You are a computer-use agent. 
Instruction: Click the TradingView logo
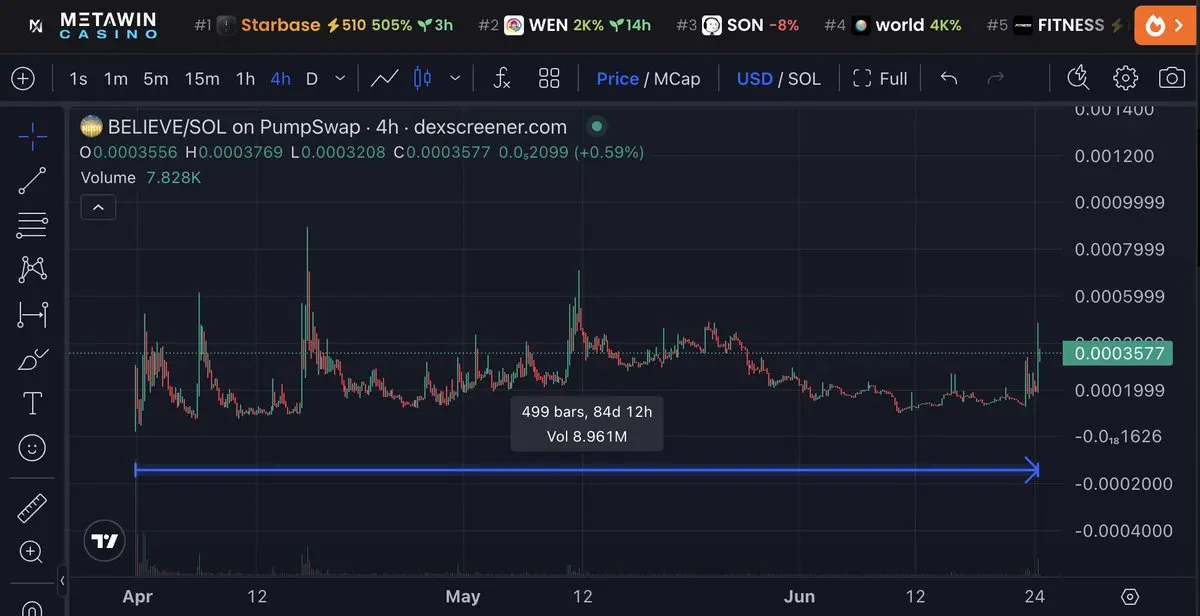[104, 542]
